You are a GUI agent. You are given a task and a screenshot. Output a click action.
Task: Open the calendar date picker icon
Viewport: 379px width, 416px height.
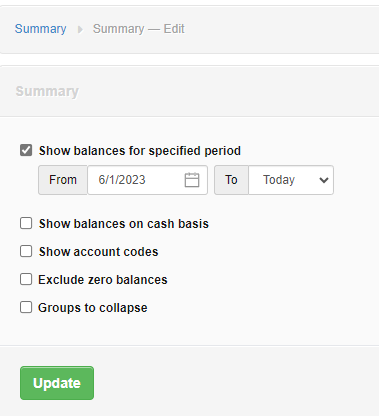(x=192, y=180)
